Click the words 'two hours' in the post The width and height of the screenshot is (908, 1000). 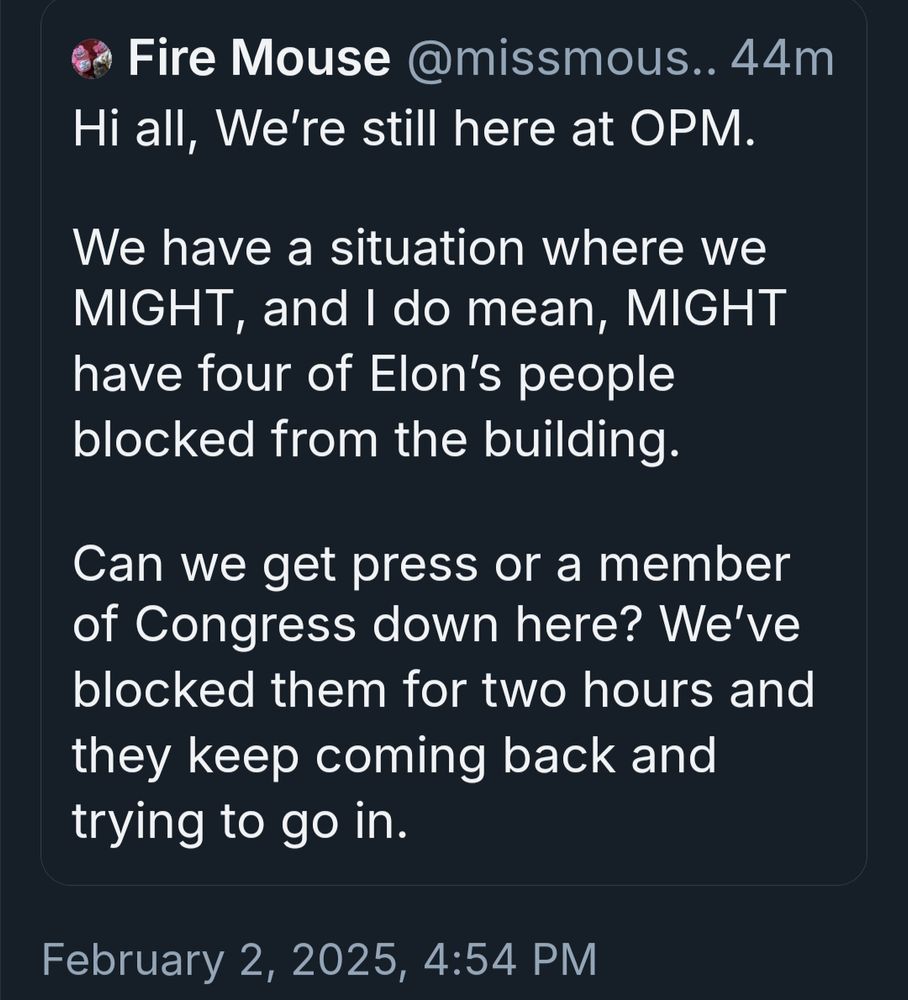click(597, 690)
